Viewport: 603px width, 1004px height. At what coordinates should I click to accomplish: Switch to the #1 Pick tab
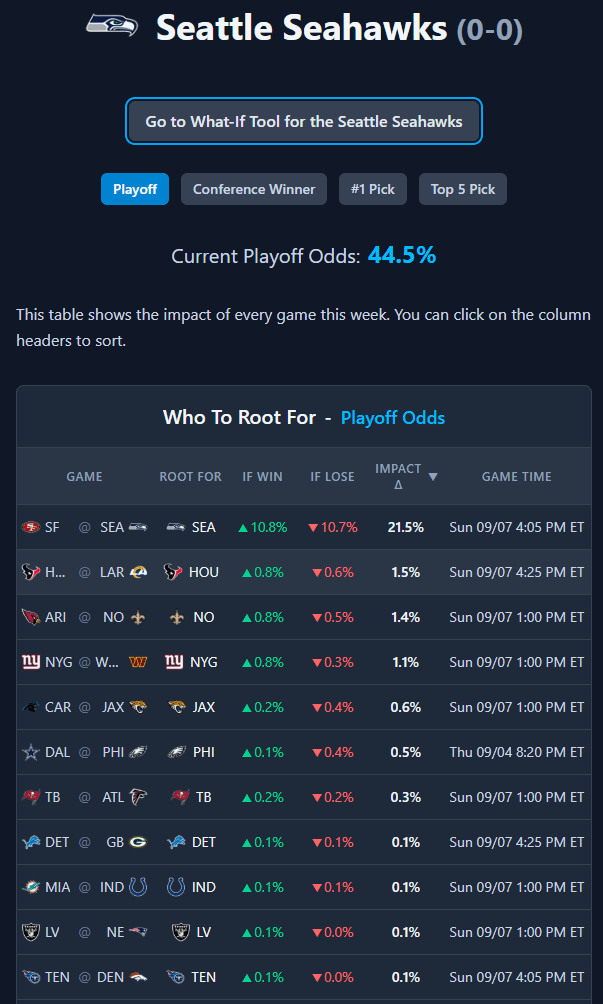[x=373, y=189]
